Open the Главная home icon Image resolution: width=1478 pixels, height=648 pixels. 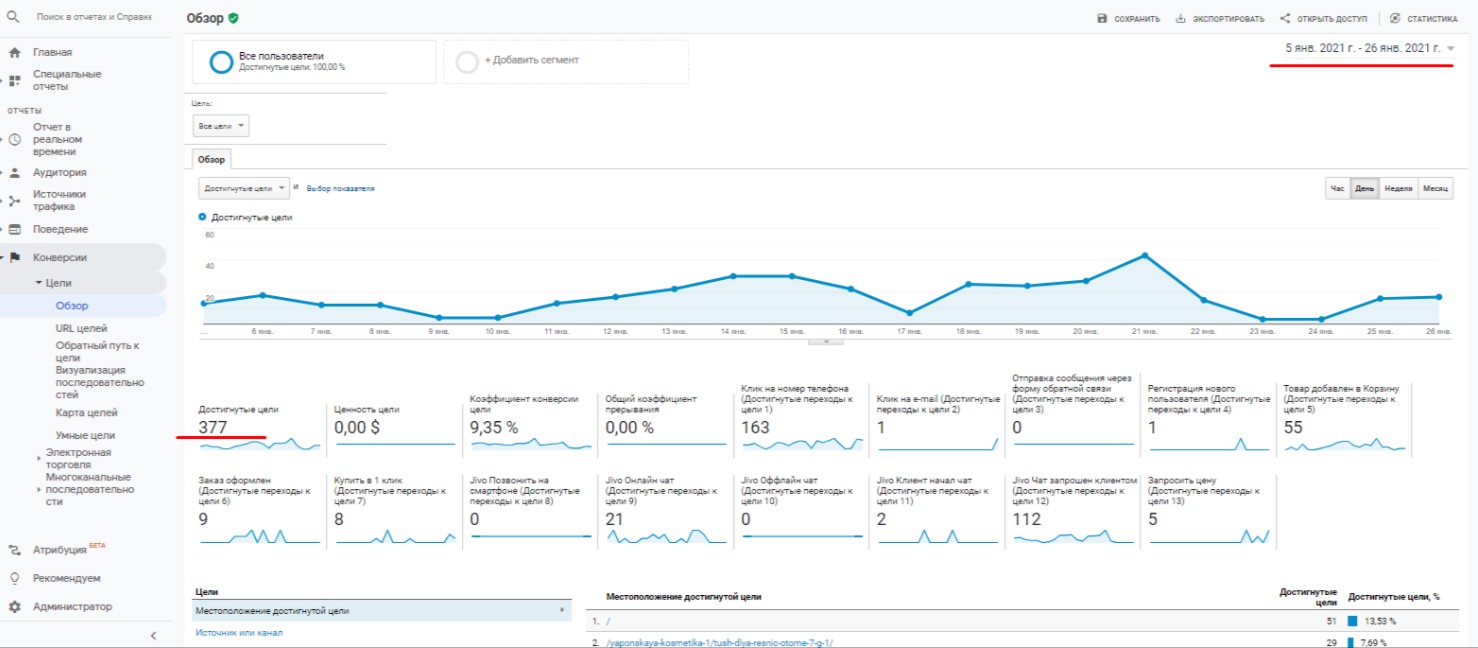coord(15,52)
